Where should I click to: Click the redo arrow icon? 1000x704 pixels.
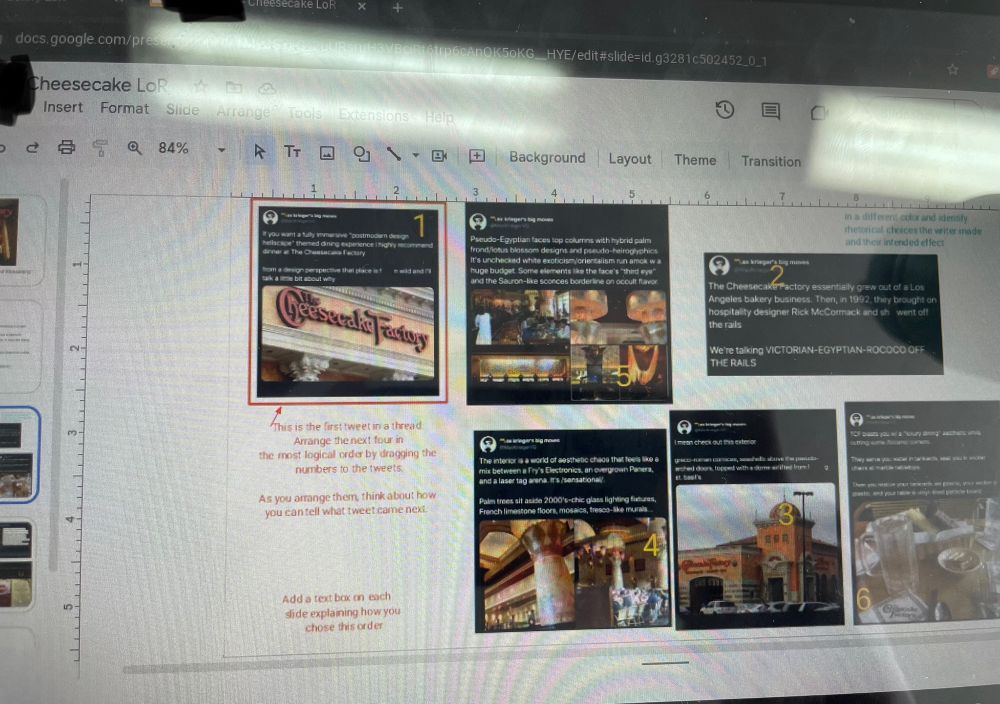(32, 148)
